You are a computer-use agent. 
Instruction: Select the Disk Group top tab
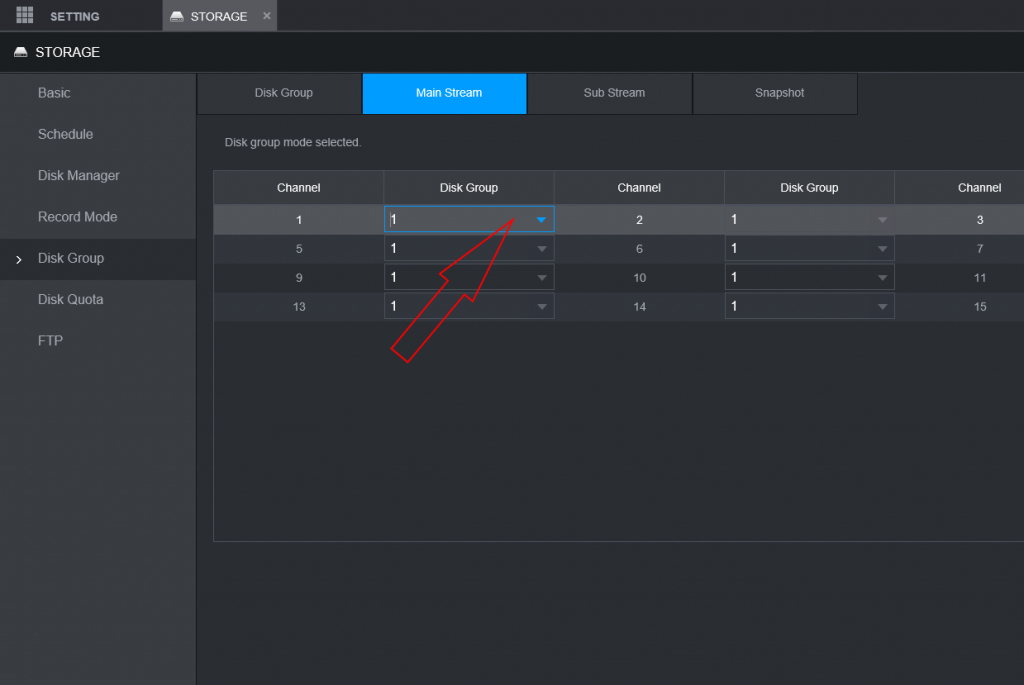pos(283,93)
